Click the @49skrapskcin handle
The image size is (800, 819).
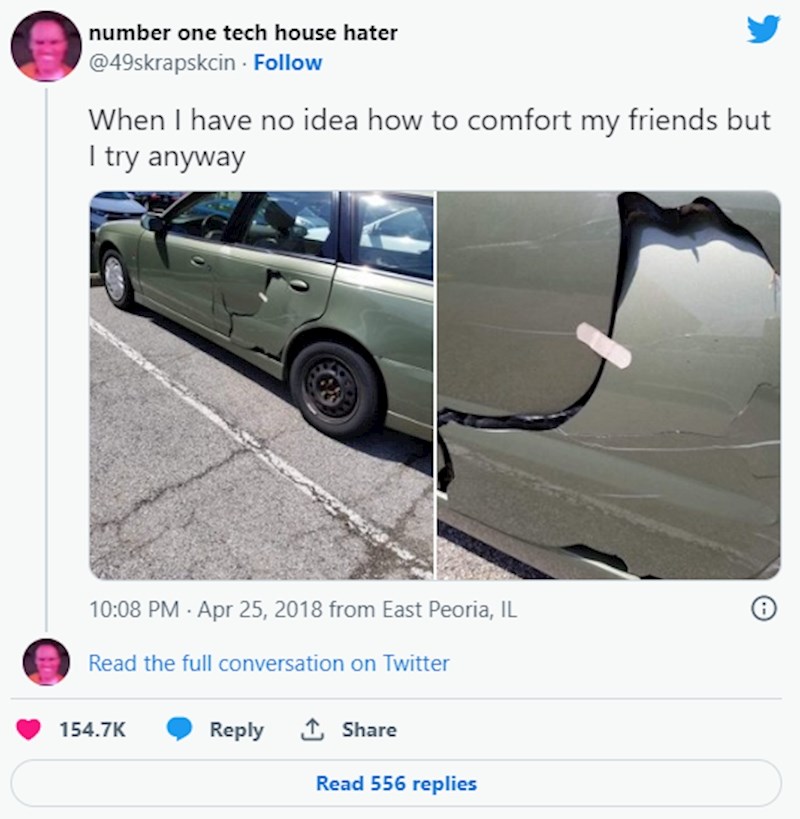(x=162, y=63)
